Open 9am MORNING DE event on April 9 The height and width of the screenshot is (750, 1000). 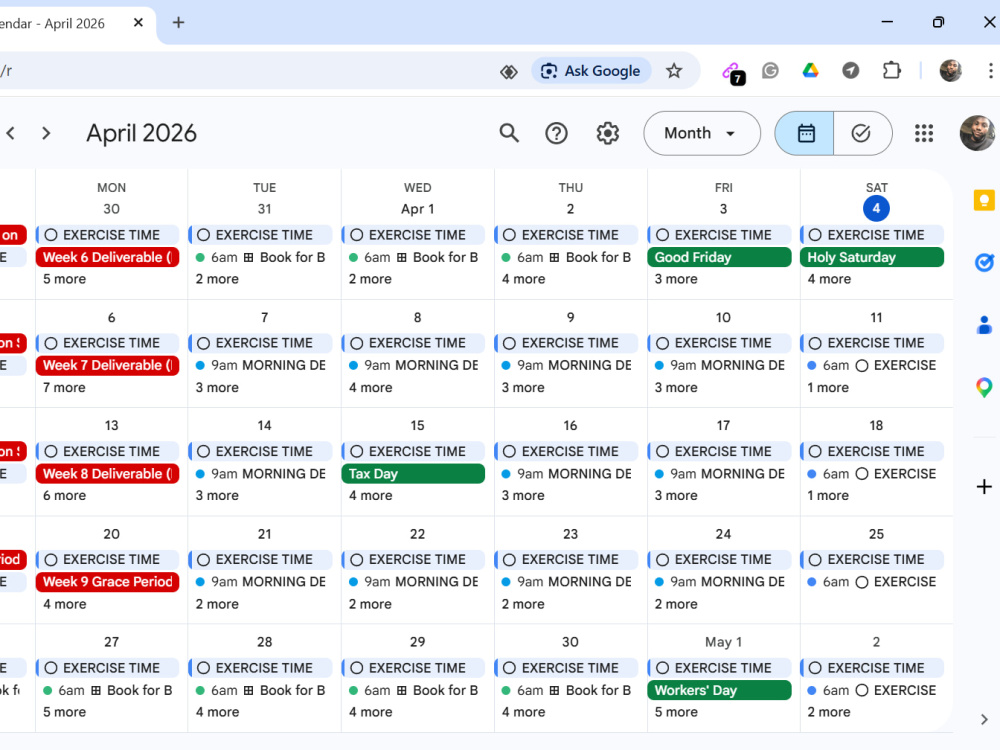[566, 365]
